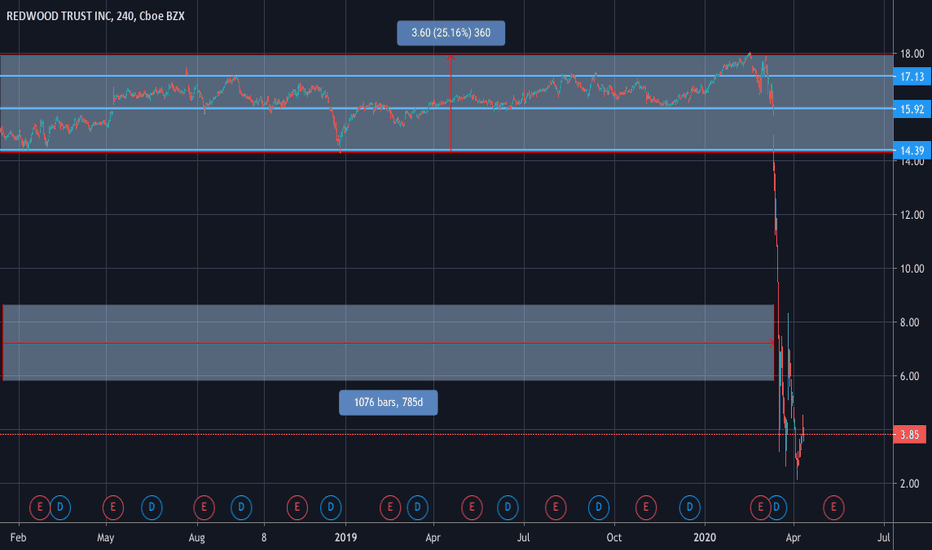Click the dividend D marker left of Apr 2020 label
This screenshot has height=550, width=932.
tap(776, 507)
